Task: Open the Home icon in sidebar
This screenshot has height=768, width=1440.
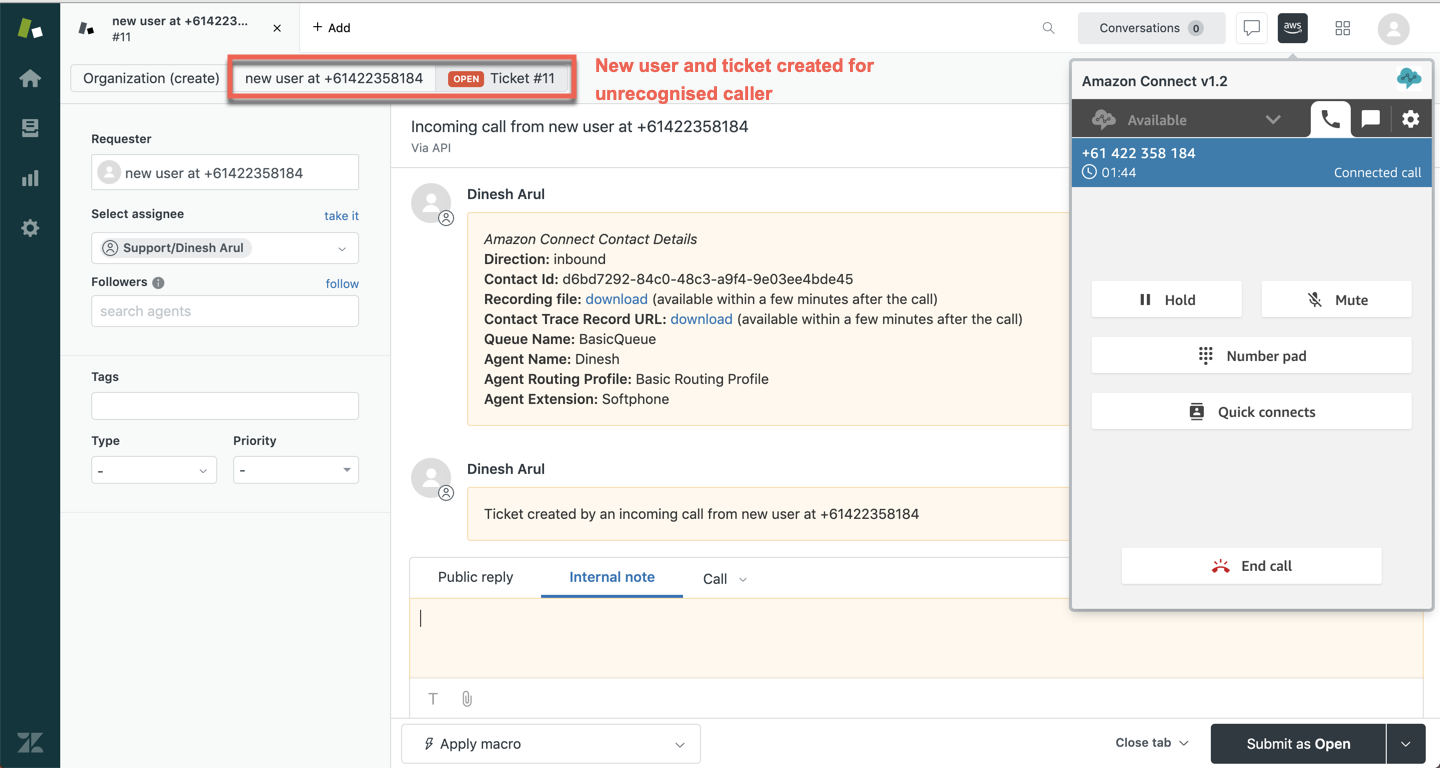Action: pyautogui.click(x=30, y=78)
